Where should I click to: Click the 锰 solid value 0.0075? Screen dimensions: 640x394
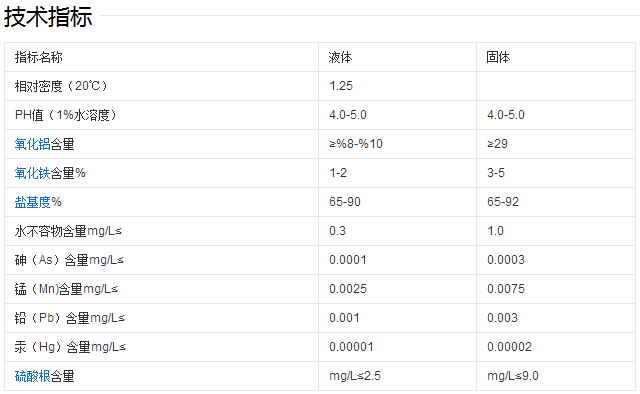(506, 289)
